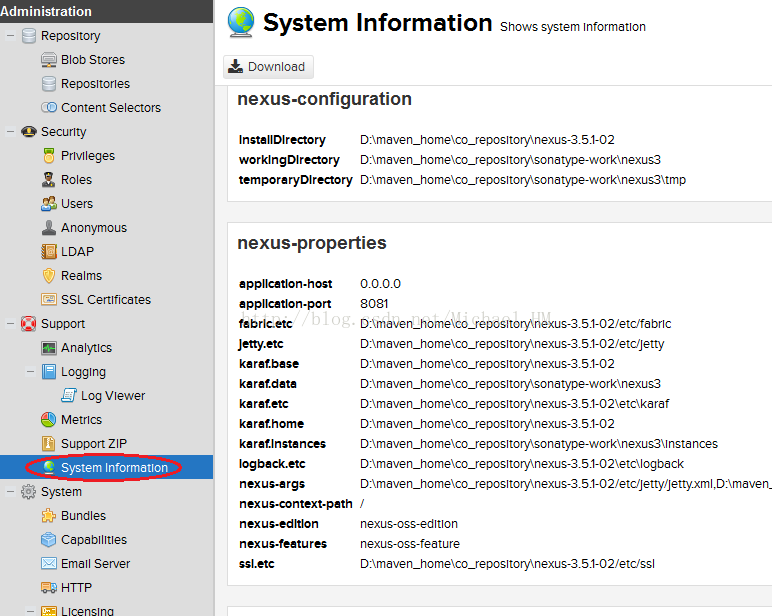
Task: Open Anonymous access settings
Action: (94, 228)
